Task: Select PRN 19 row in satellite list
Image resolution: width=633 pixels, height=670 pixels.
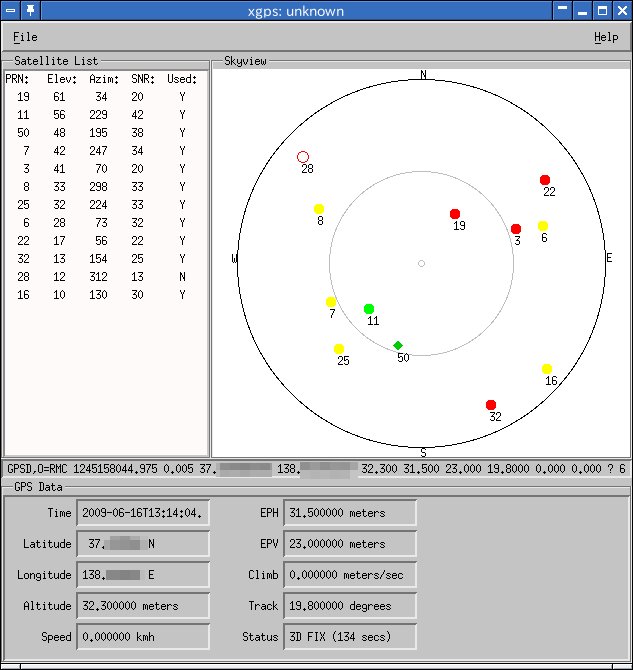Action: (106, 97)
